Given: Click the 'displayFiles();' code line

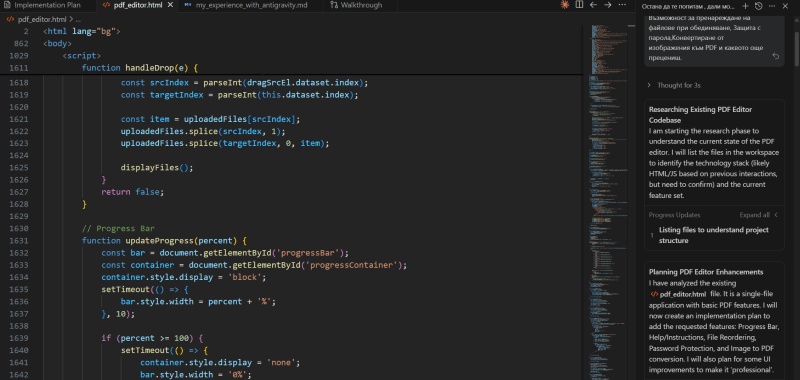Looking at the screenshot, I should [x=157, y=168].
